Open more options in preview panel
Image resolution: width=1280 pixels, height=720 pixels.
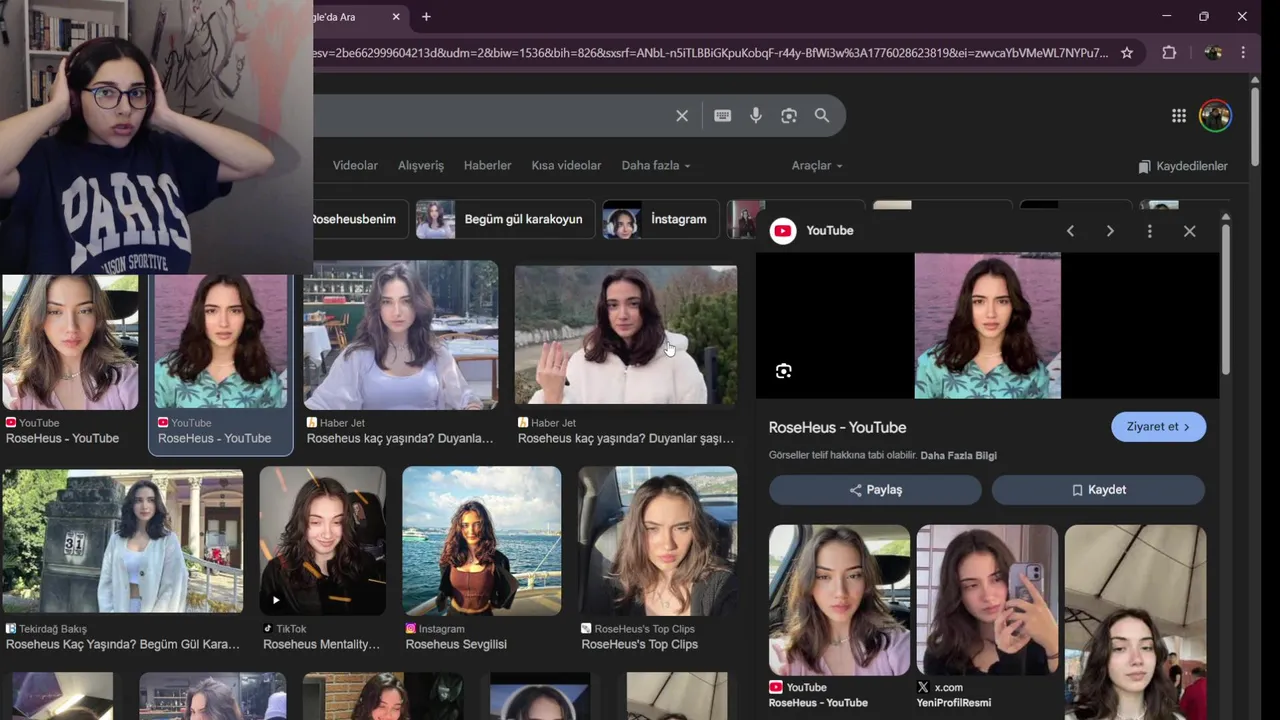1150,231
